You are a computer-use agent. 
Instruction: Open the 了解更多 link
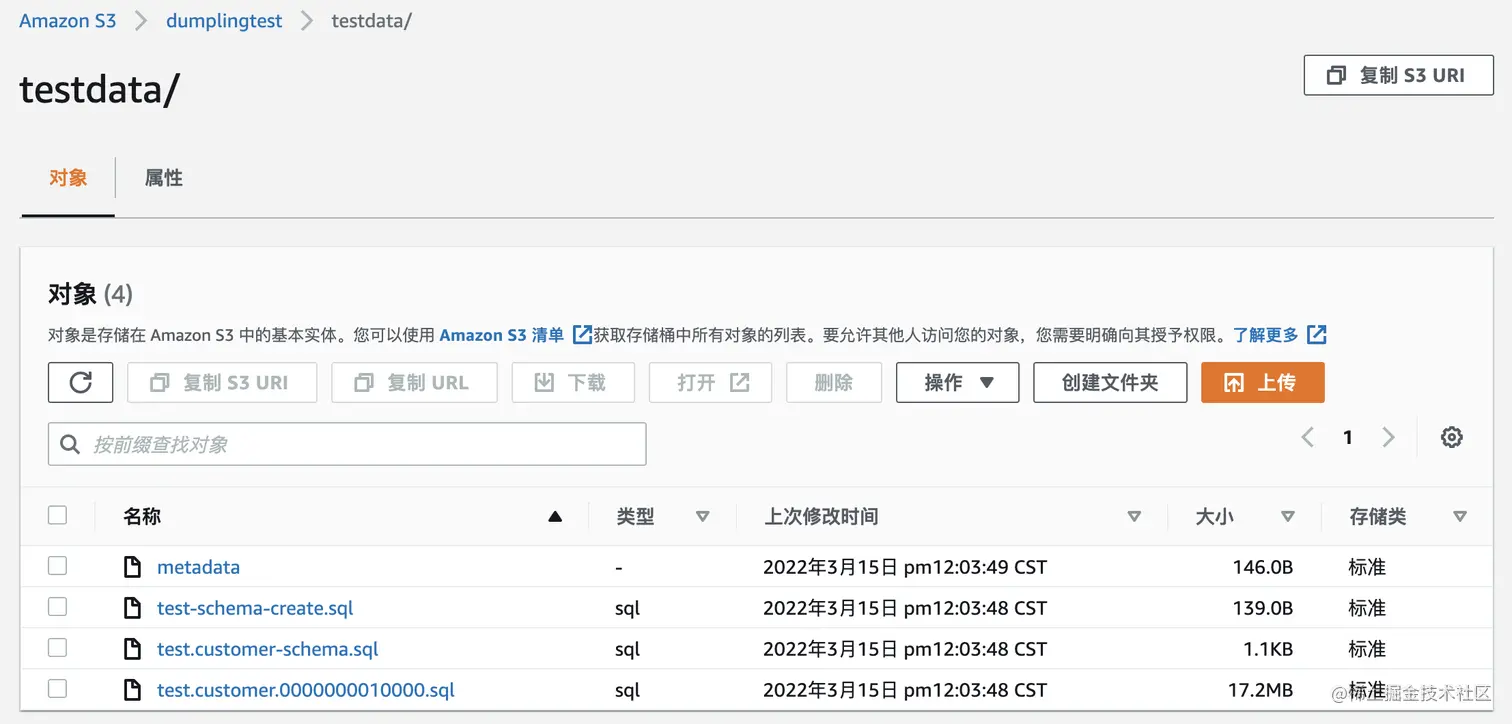tap(1266, 335)
